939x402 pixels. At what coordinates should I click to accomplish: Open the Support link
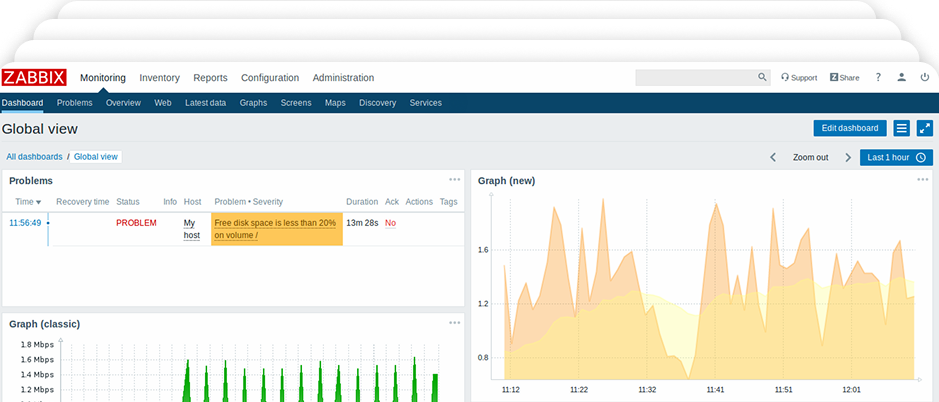(x=799, y=78)
